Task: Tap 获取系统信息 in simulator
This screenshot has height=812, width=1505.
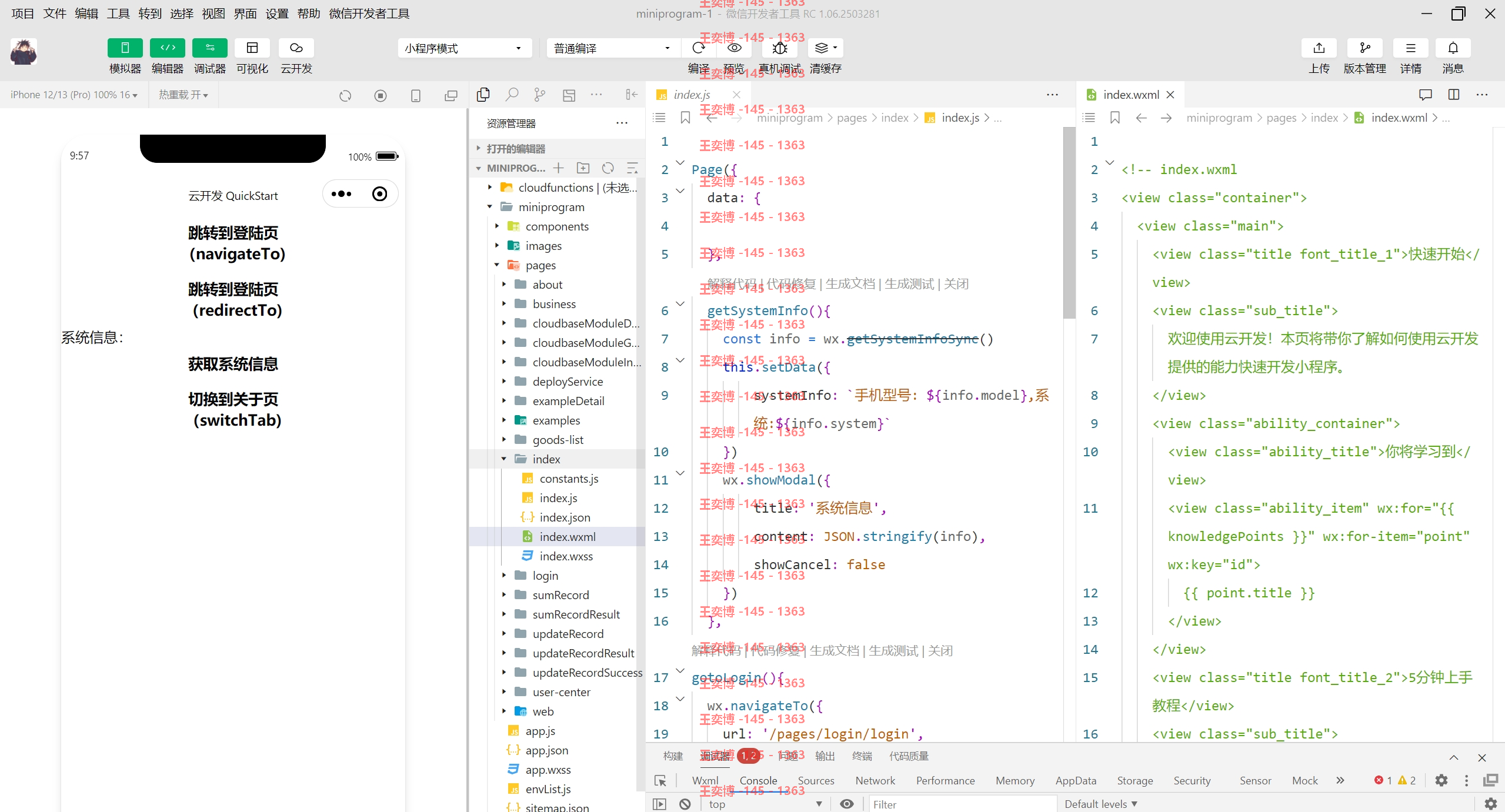Action: point(233,364)
